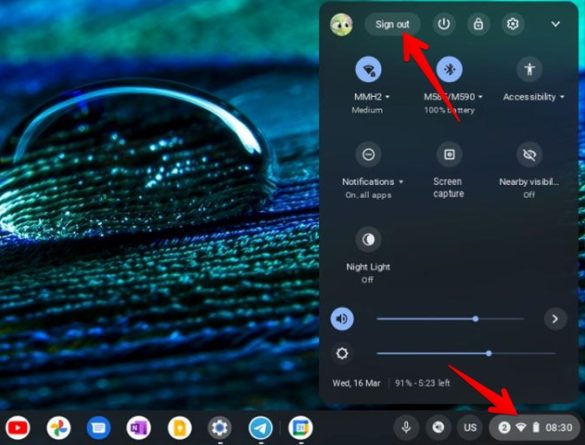Viewport: 585px width, 445px height.
Task: Click the volume slider track
Action: pos(450,319)
